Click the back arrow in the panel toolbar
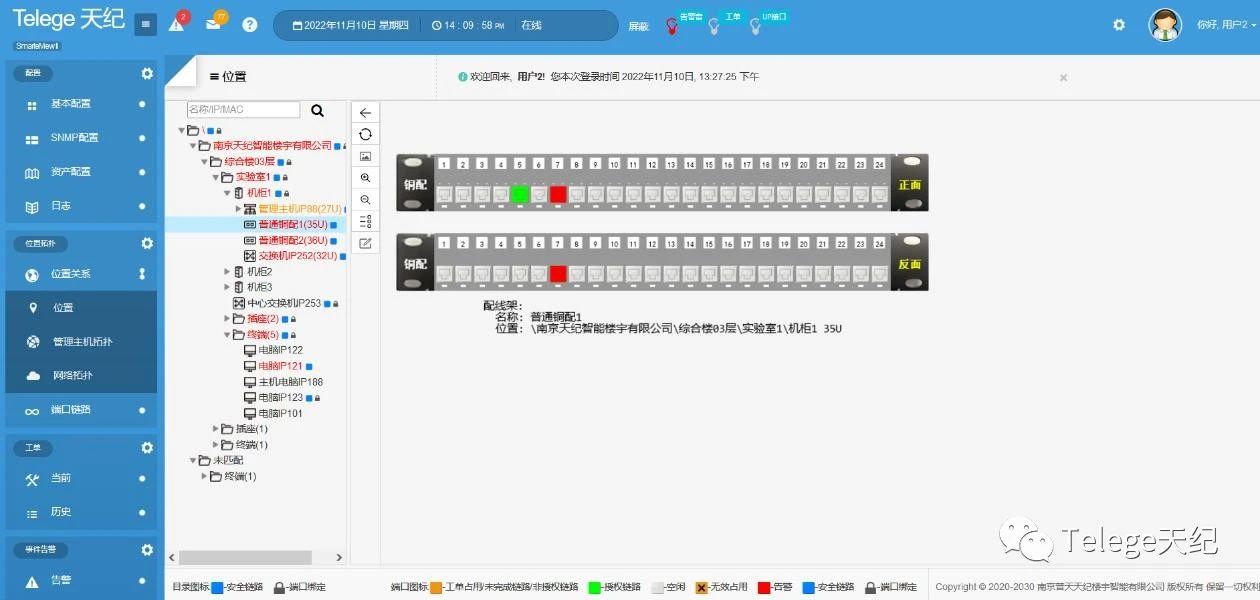 (x=365, y=113)
